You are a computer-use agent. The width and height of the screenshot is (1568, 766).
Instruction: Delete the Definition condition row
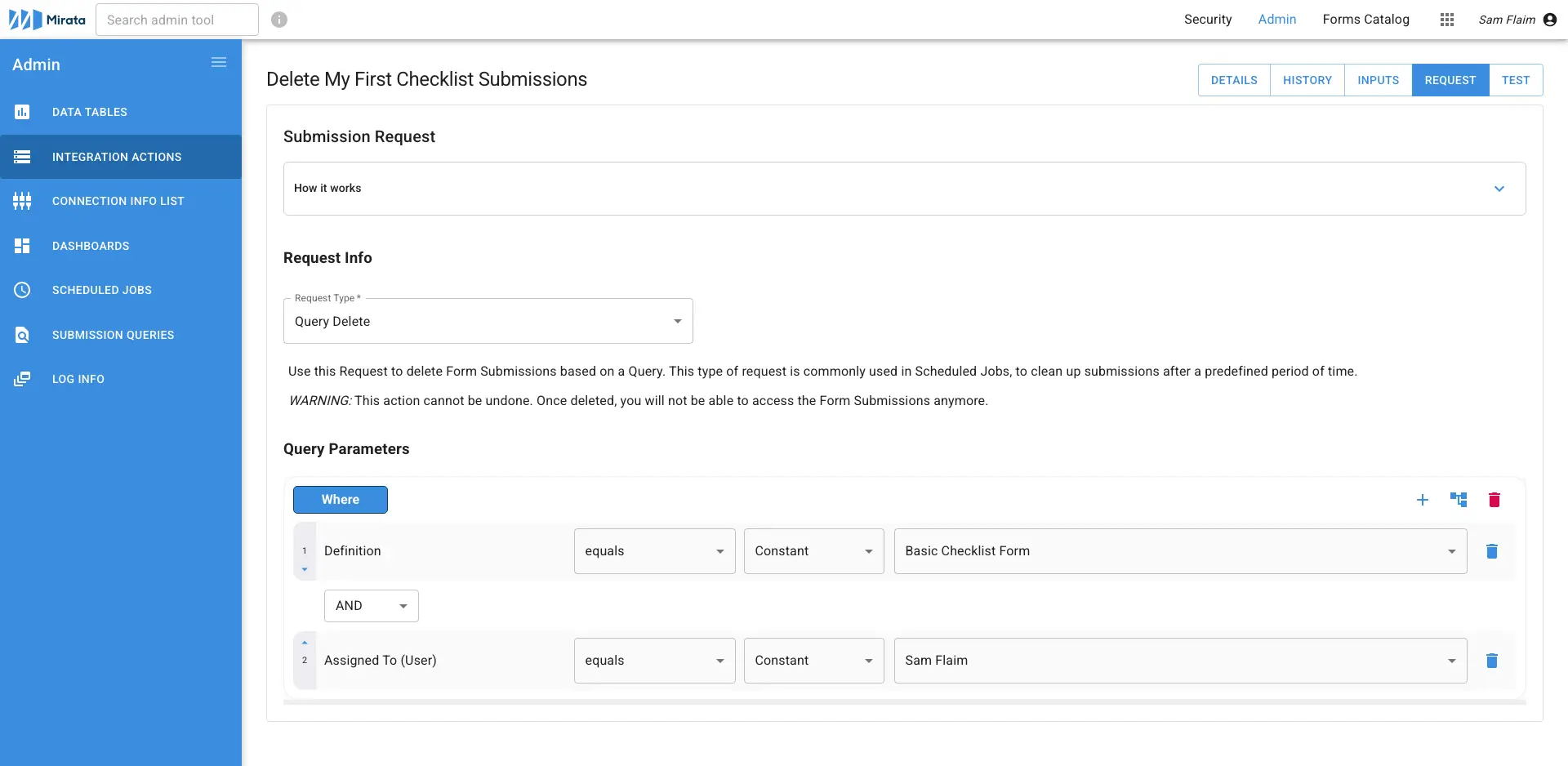pos(1493,551)
